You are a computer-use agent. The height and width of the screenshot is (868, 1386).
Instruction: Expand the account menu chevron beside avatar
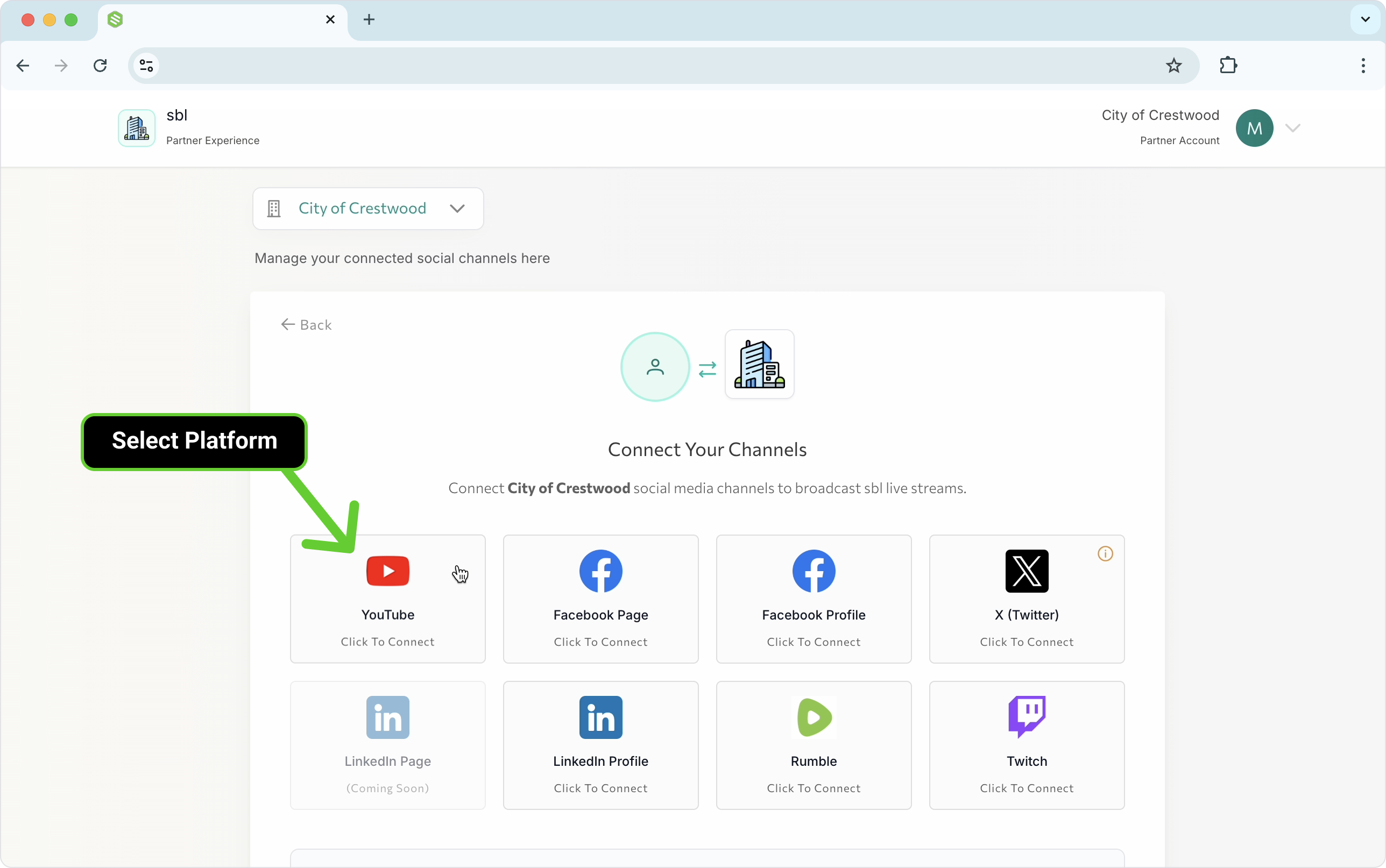pyautogui.click(x=1292, y=128)
